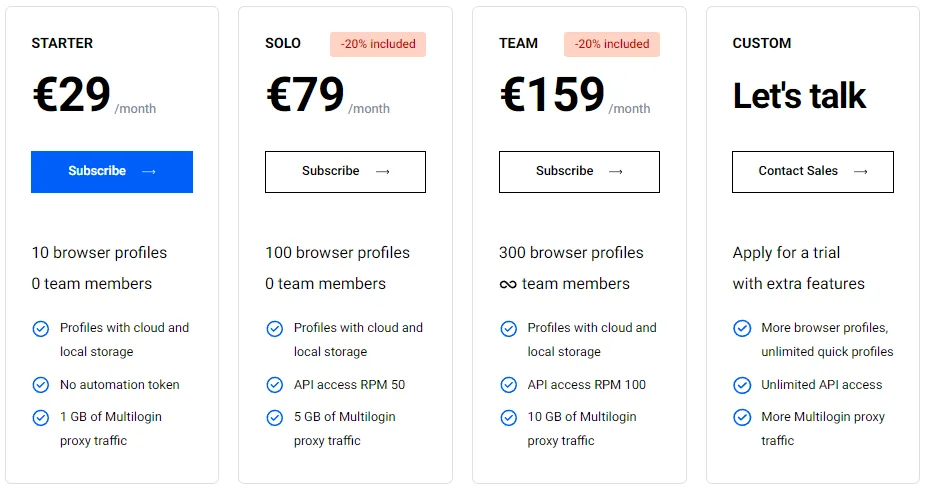Subscribe to the Solo €79 plan

click(x=345, y=172)
